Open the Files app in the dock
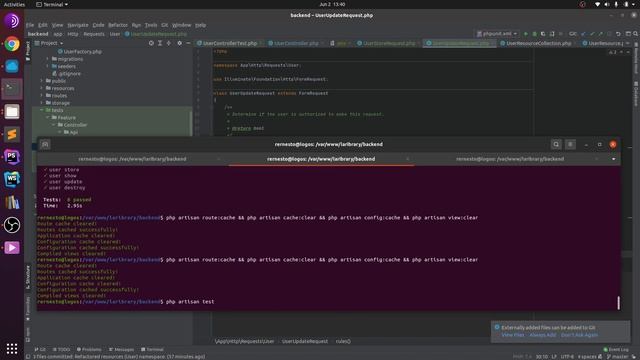The image size is (640, 360). coord(12,111)
